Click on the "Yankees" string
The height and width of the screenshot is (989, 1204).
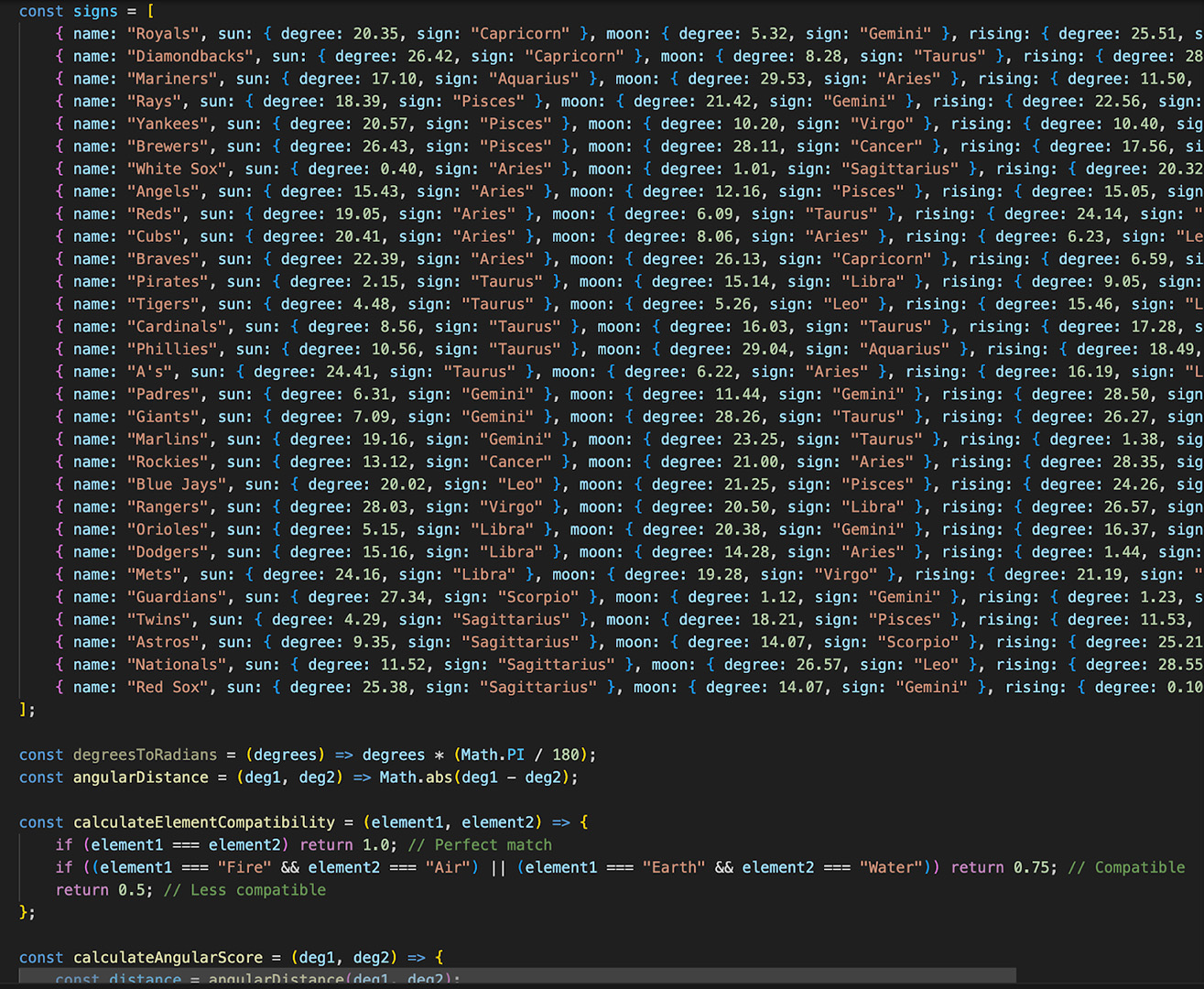[168, 124]
